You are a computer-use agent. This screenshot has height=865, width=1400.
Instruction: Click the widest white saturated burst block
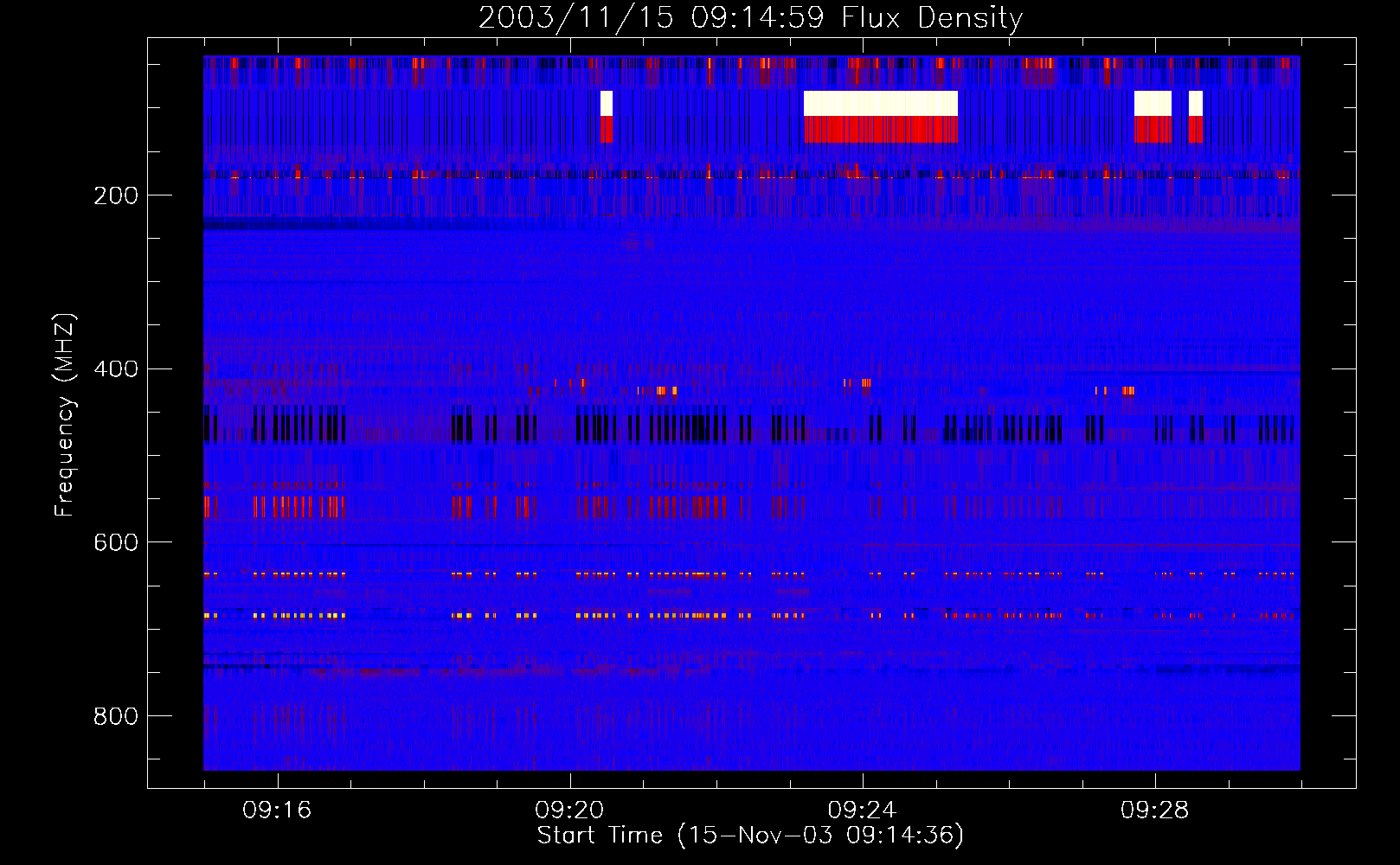point(881,104)
